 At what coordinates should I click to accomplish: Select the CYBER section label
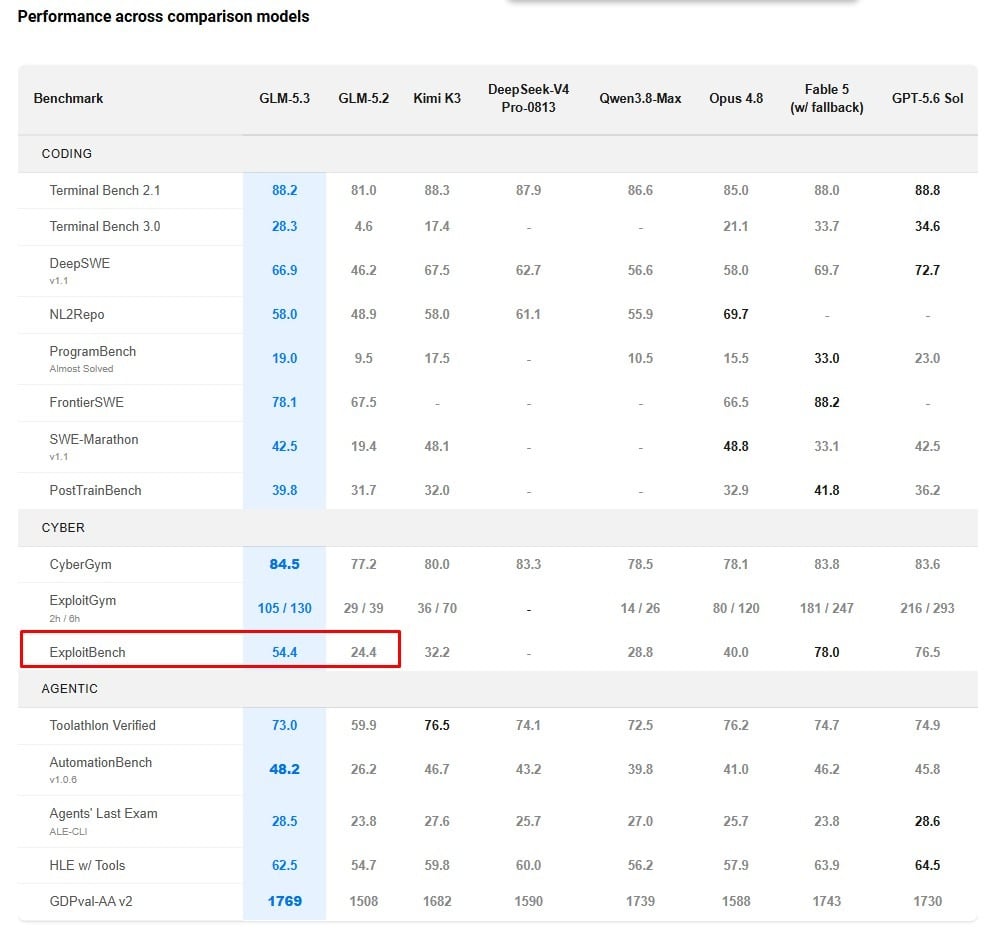(63, 528)
